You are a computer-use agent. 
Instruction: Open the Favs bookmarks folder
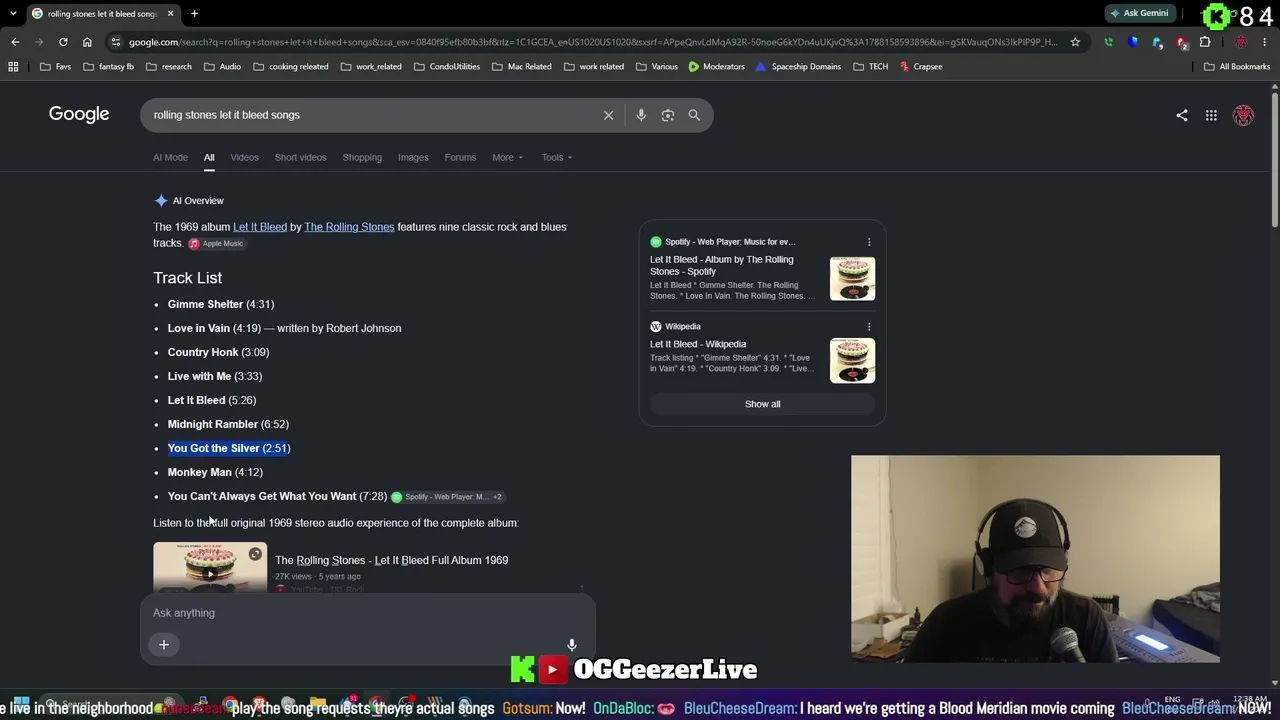55,67
